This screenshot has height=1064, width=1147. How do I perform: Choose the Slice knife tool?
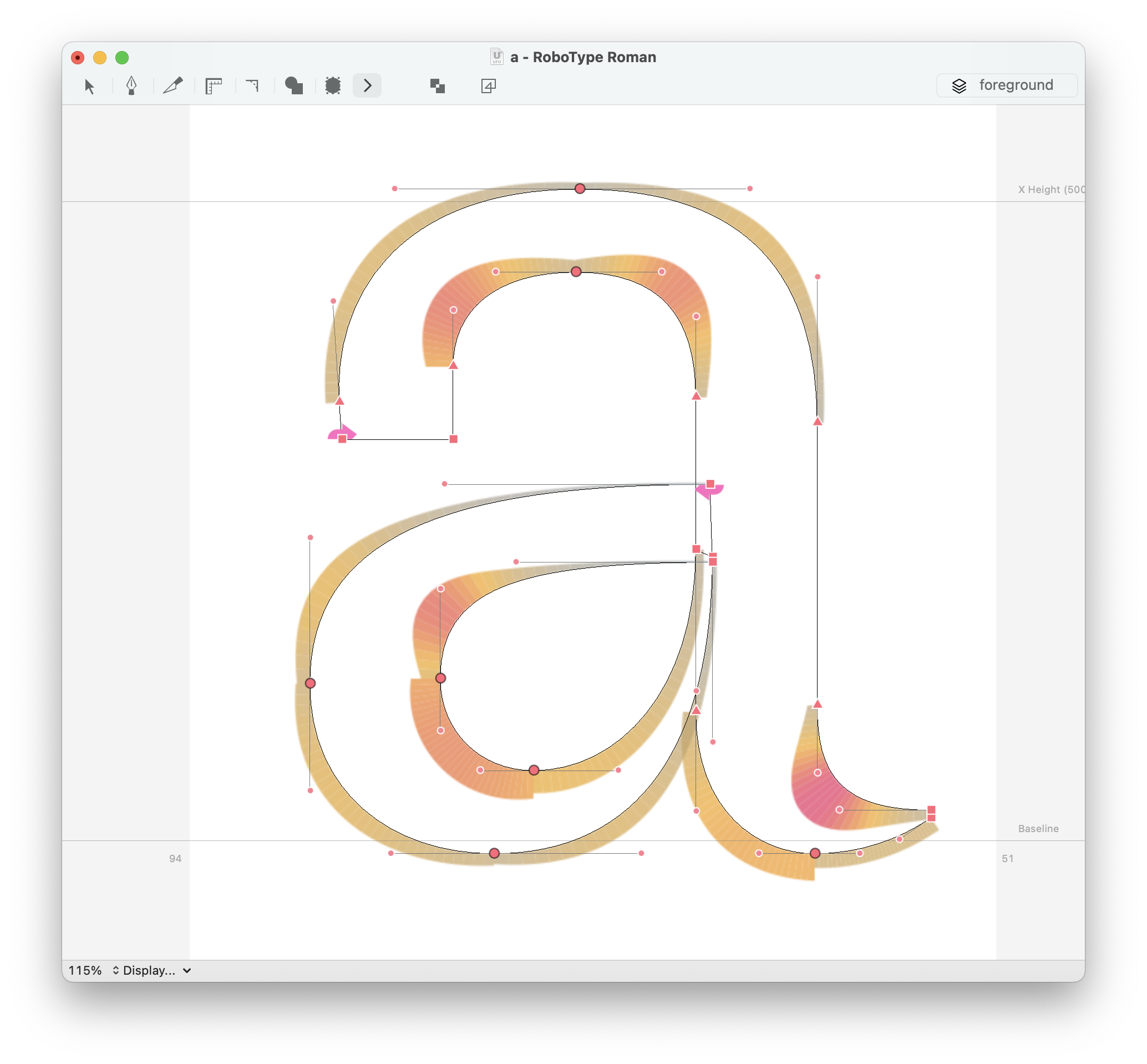pyautogui.click(x=172, y=86)
